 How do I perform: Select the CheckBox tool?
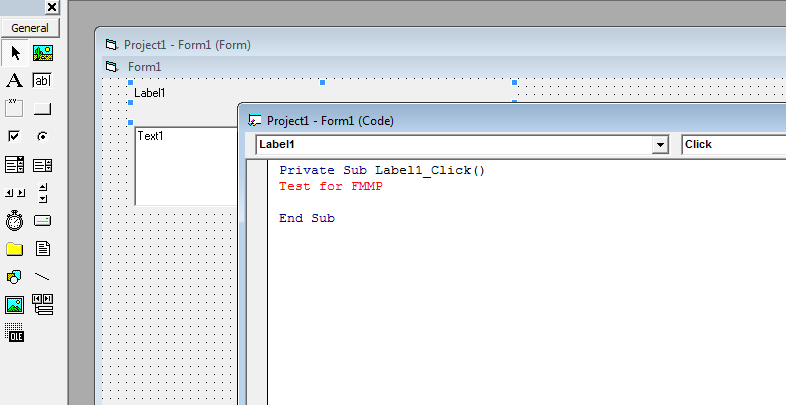(x=15, y=136)
